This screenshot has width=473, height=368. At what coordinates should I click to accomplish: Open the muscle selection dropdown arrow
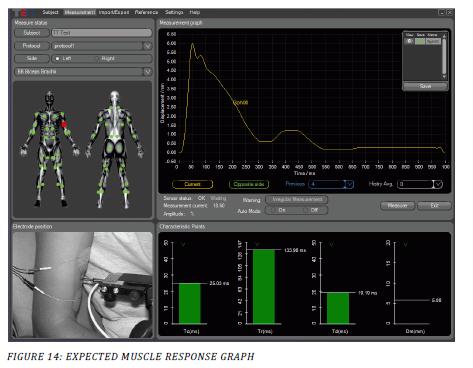click(x=148, y=72)
